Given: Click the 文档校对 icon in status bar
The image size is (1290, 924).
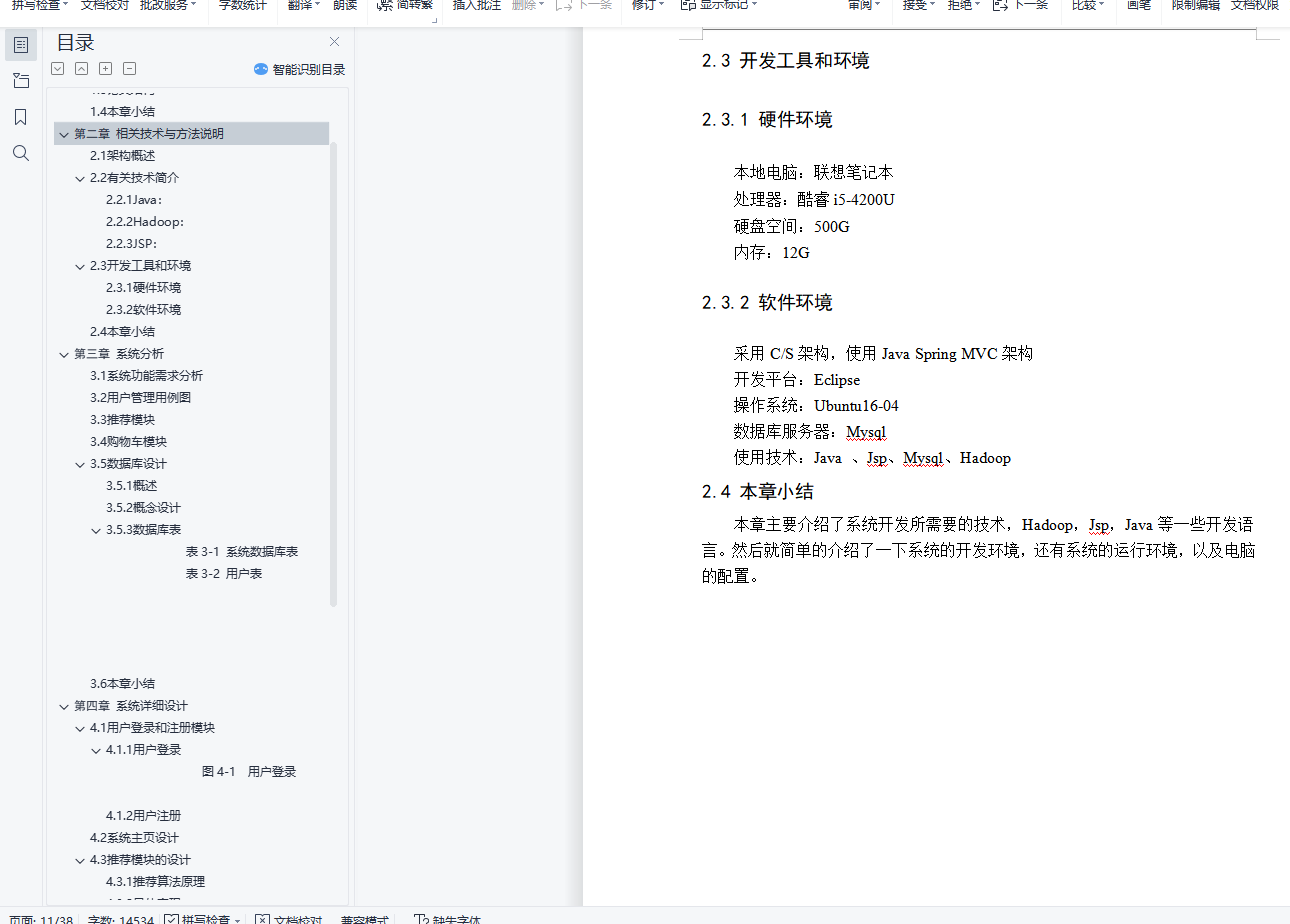Looking at the screenshot, I should (x=262, y=919).
